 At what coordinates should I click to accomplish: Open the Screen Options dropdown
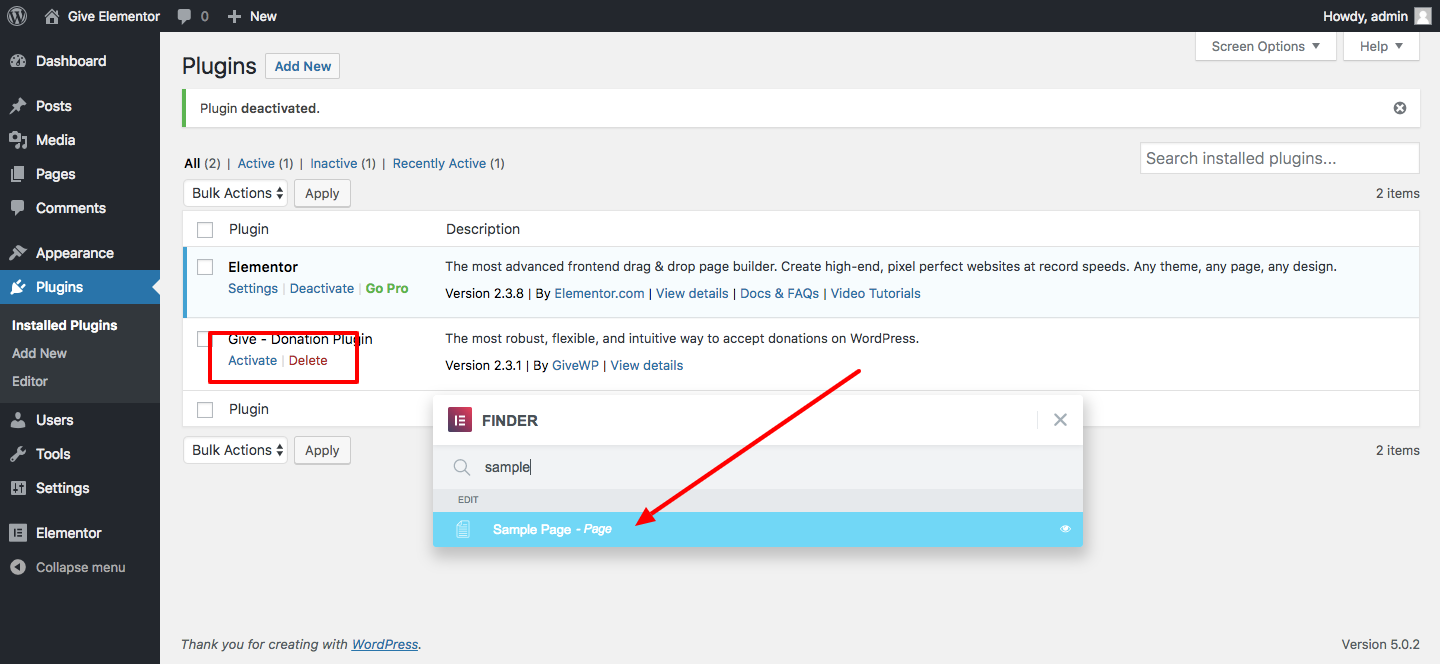point(1264,46)
